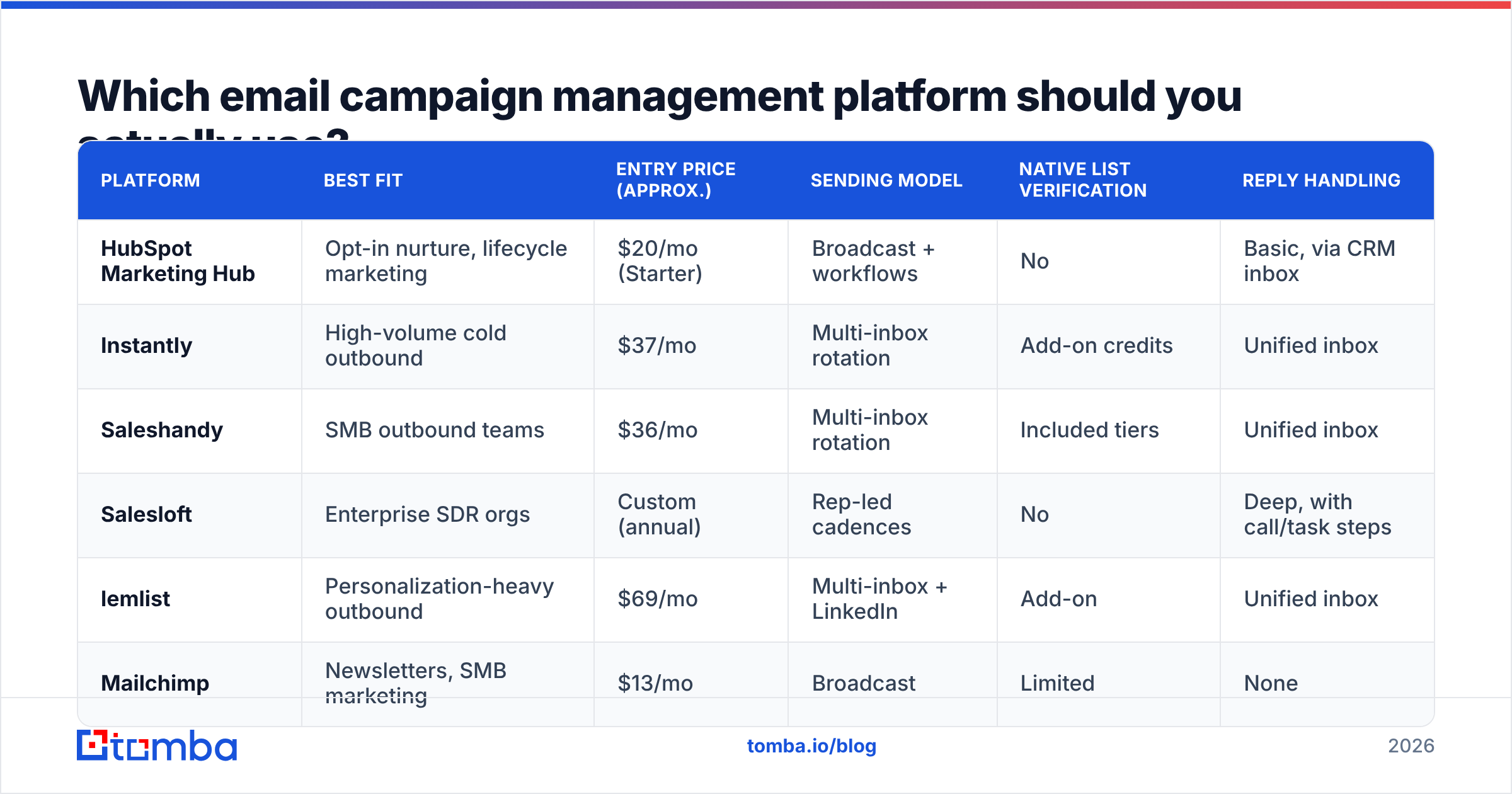Click 'Personalization-heavy outbound' cell
This screenshot has width=1512, height=794.
point(448,599)
